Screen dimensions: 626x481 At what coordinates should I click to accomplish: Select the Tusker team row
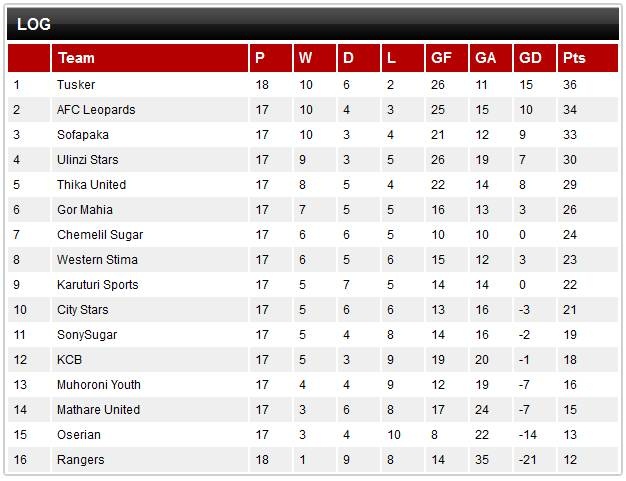coord(313,85)
